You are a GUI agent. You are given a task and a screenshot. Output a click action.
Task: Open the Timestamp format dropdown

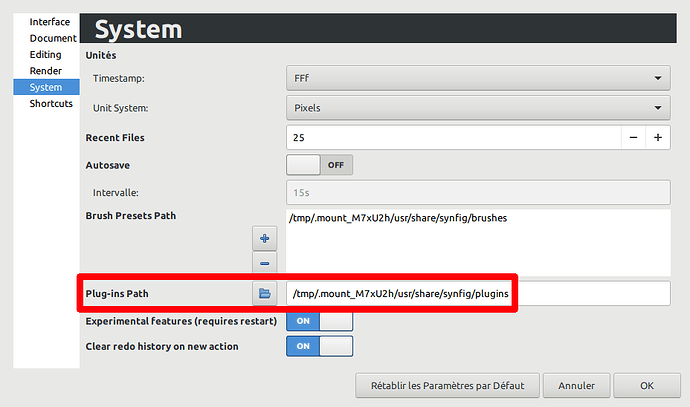(477, 77)
